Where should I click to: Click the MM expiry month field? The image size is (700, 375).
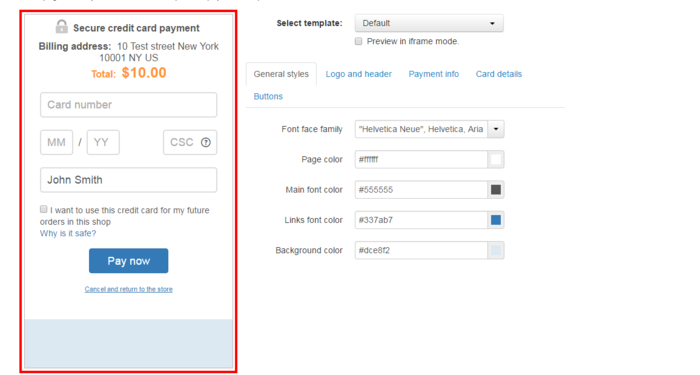[56, 142]
